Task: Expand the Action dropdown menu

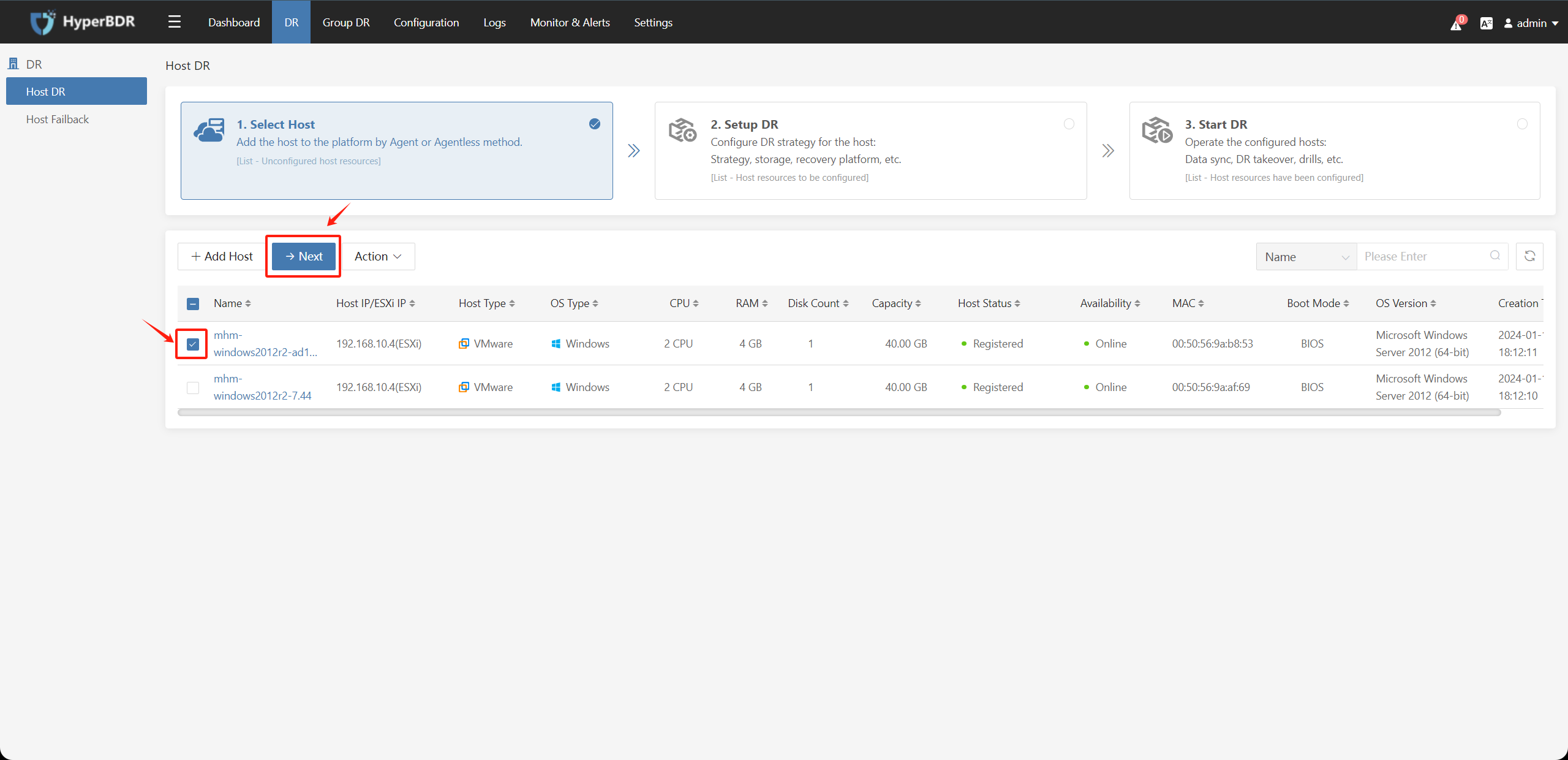Action: 378,256
